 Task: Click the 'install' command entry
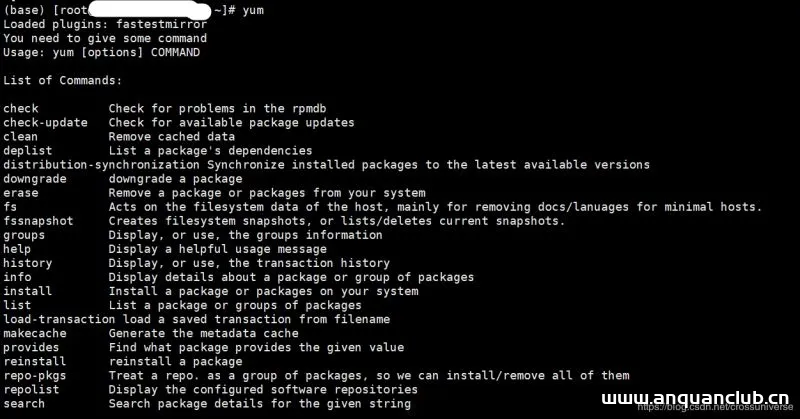[x=28, y=291]
